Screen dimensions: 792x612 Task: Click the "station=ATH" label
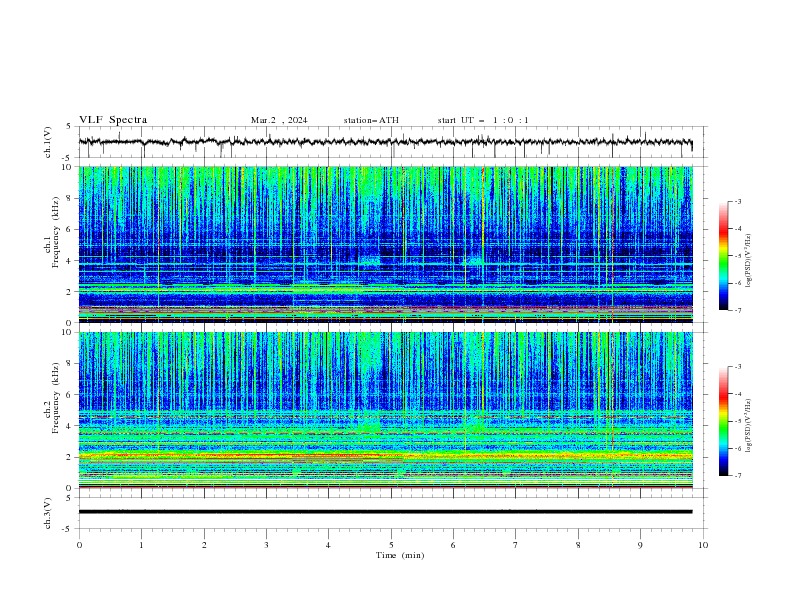[x=371, y=120]
